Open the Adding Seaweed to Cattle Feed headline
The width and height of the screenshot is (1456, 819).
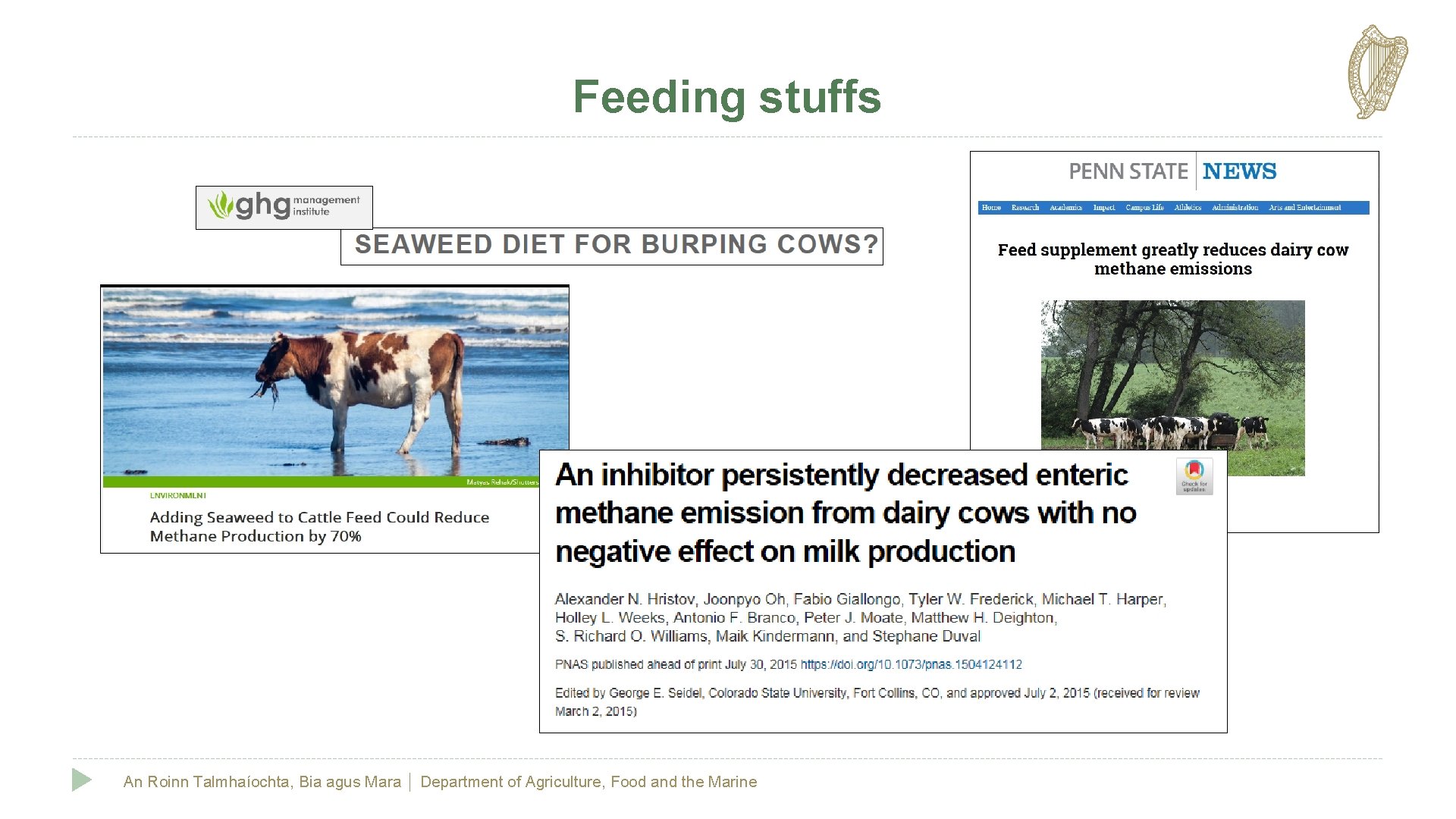point(319,526)
